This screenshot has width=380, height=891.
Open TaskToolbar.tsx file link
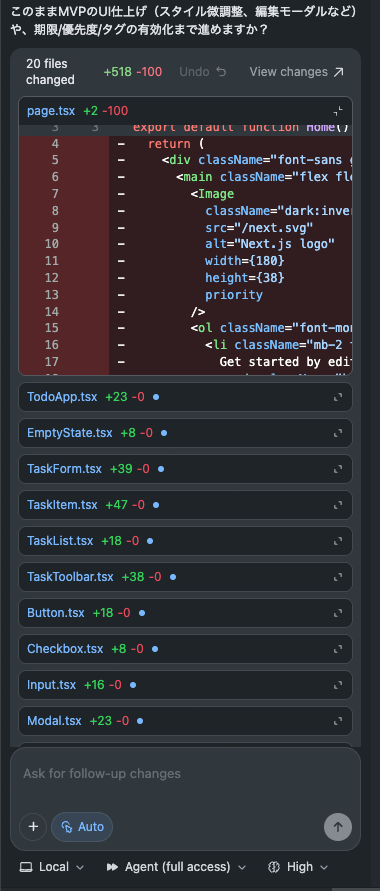pos(70,577)
